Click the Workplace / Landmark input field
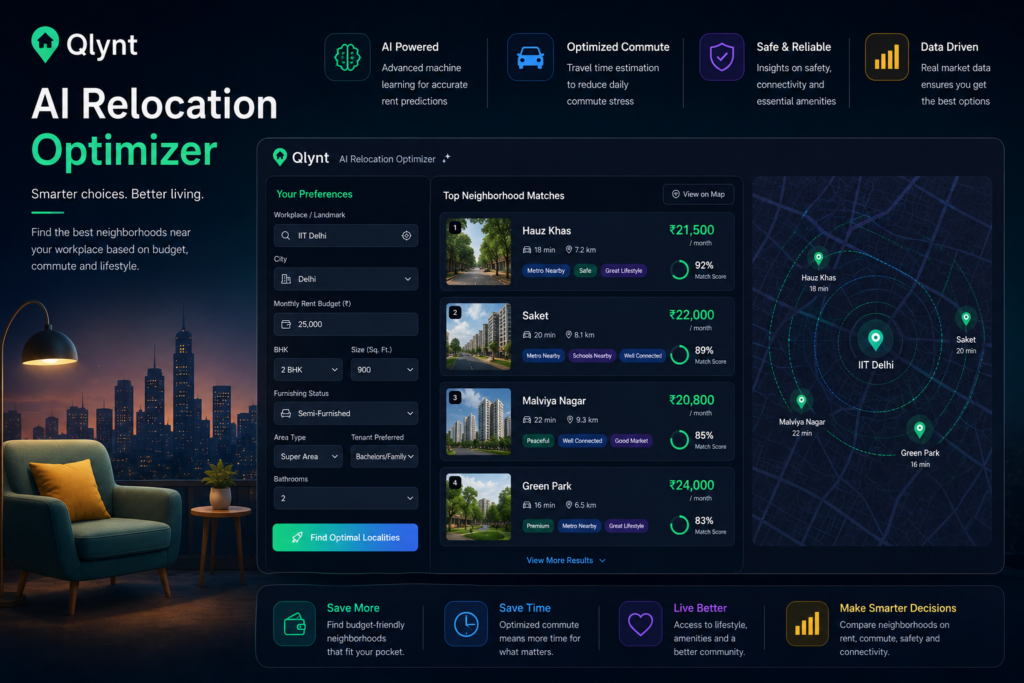The height and width of the screenshot is (683, 1024). pos(345,236)
